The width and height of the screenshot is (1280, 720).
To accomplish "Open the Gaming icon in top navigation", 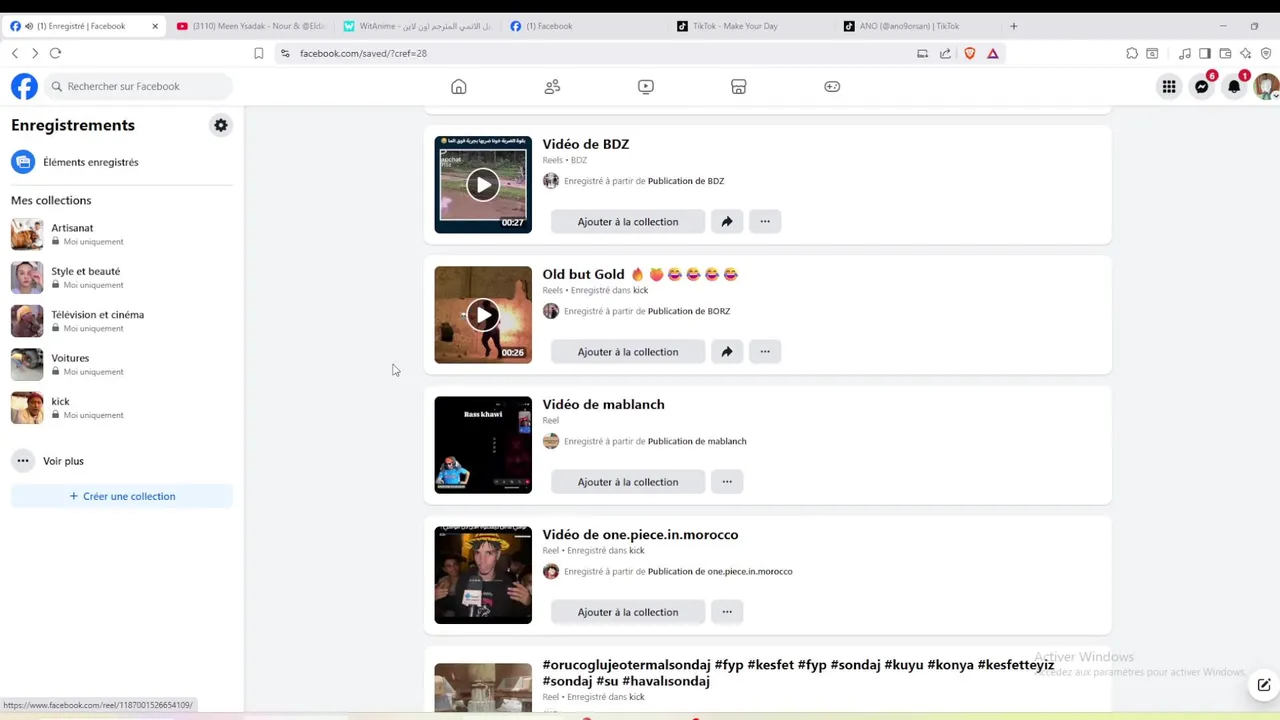I will click(x=832, y=87).
